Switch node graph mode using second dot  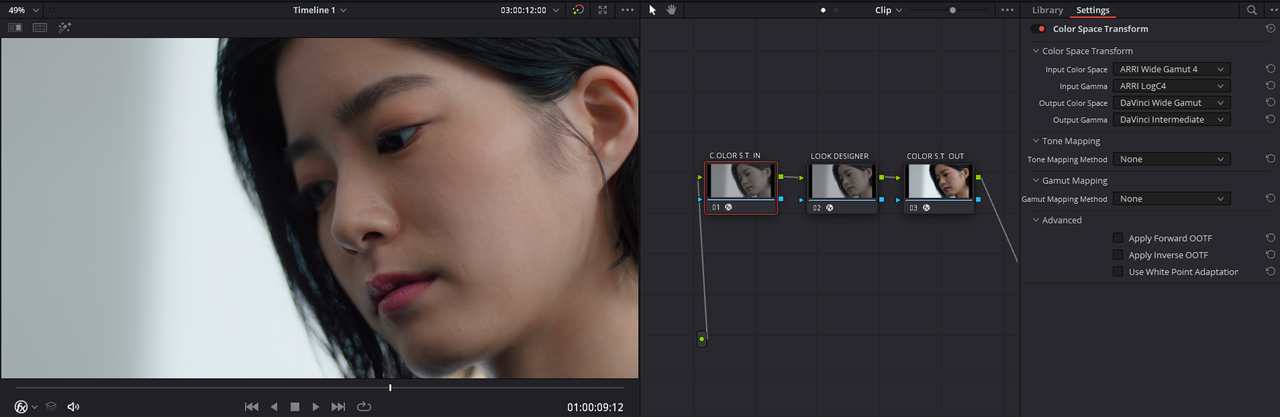click(x=836, y=10)
